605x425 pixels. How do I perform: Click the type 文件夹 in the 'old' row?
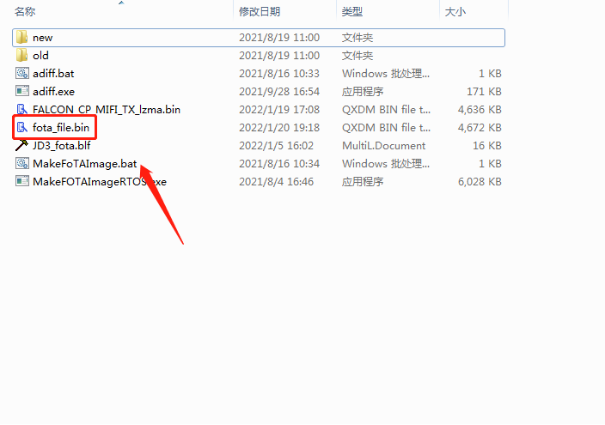pos(357,55)
